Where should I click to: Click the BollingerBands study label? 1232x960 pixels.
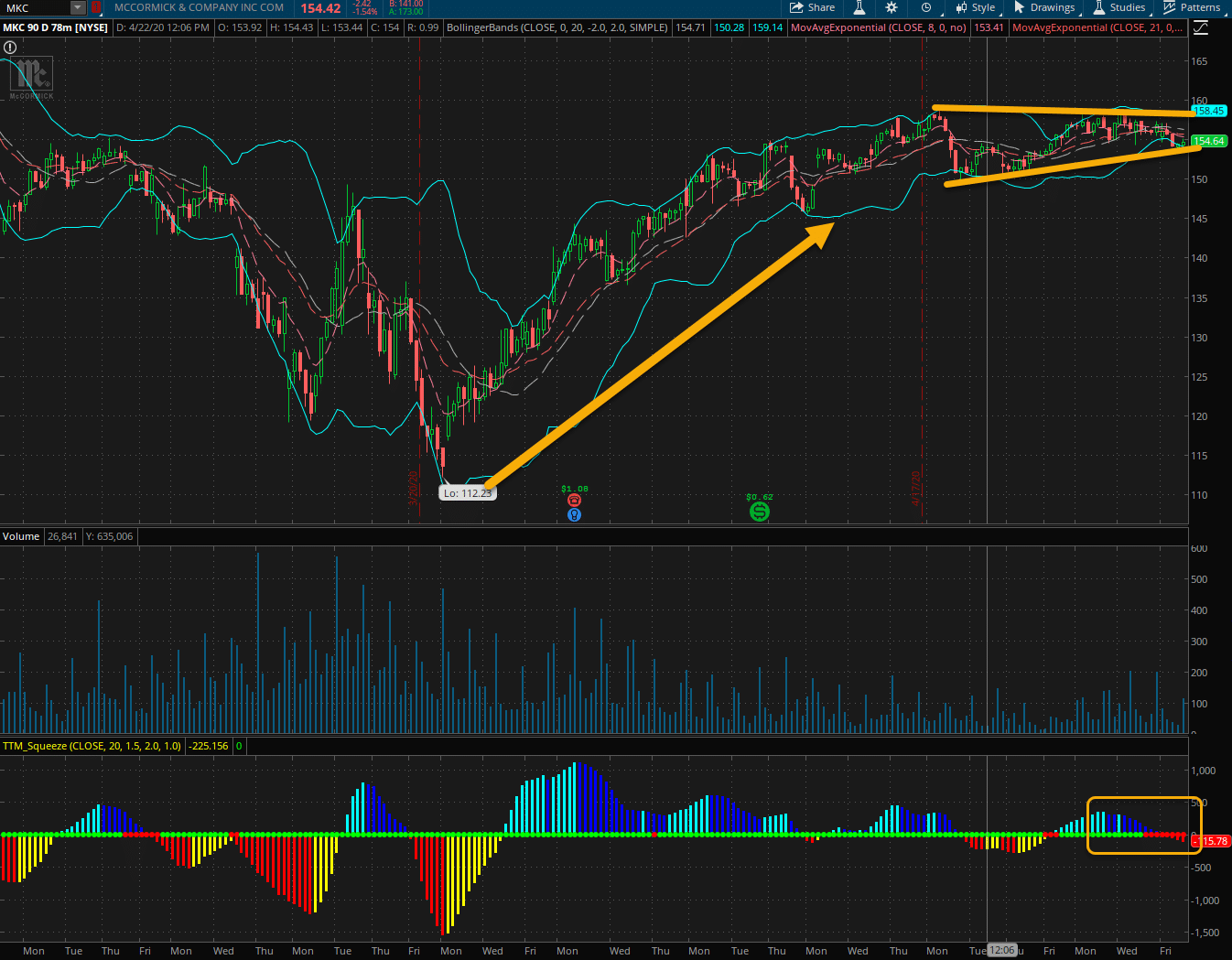tap(557, 27)
